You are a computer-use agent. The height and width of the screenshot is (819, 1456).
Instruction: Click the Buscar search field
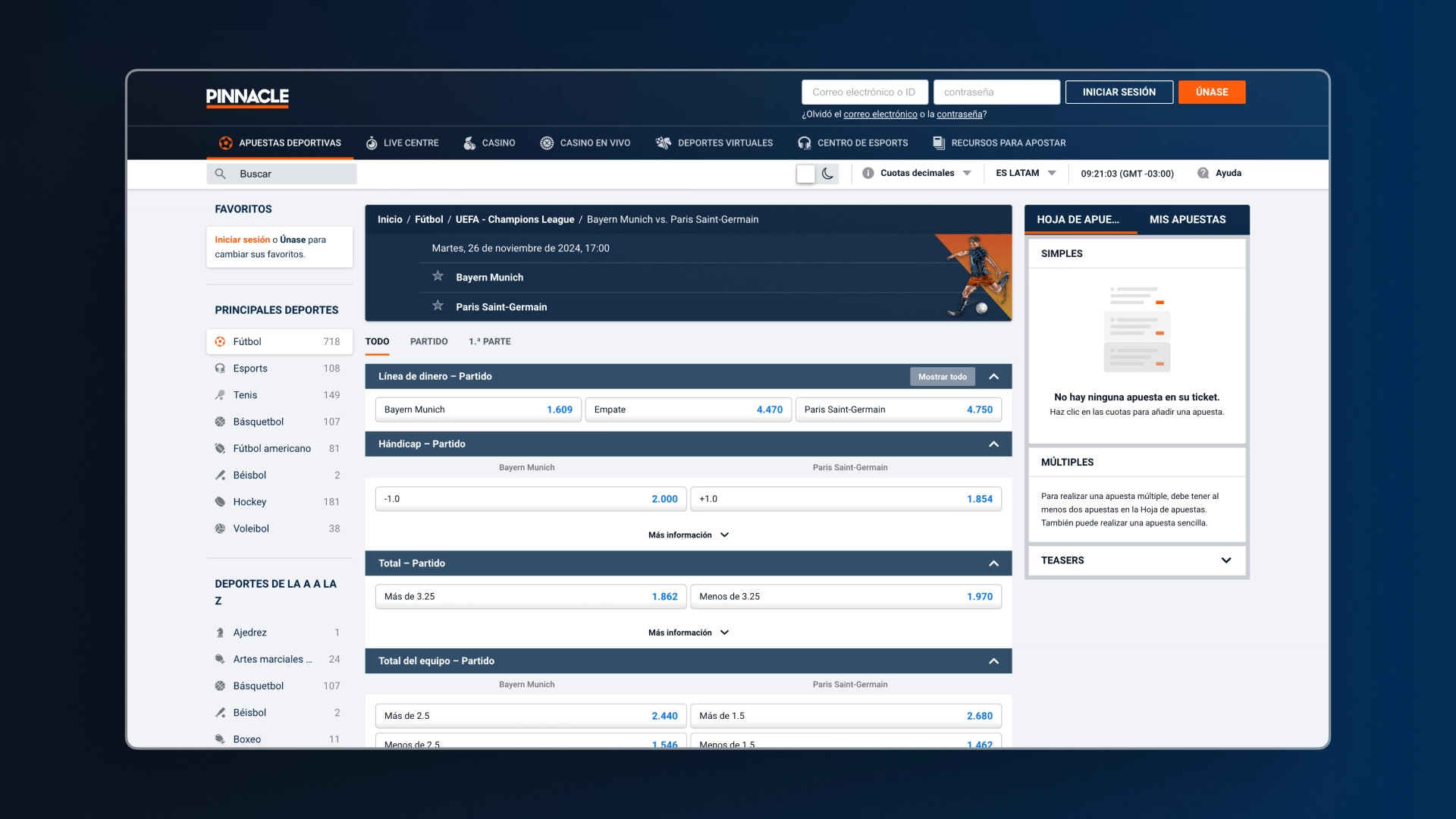(x=281, y=174)
